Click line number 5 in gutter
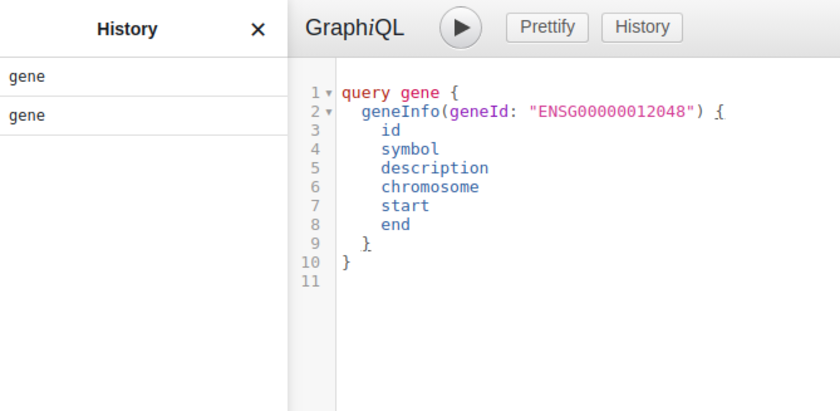Screen dimensions: 840x411 tap(315, 168)
